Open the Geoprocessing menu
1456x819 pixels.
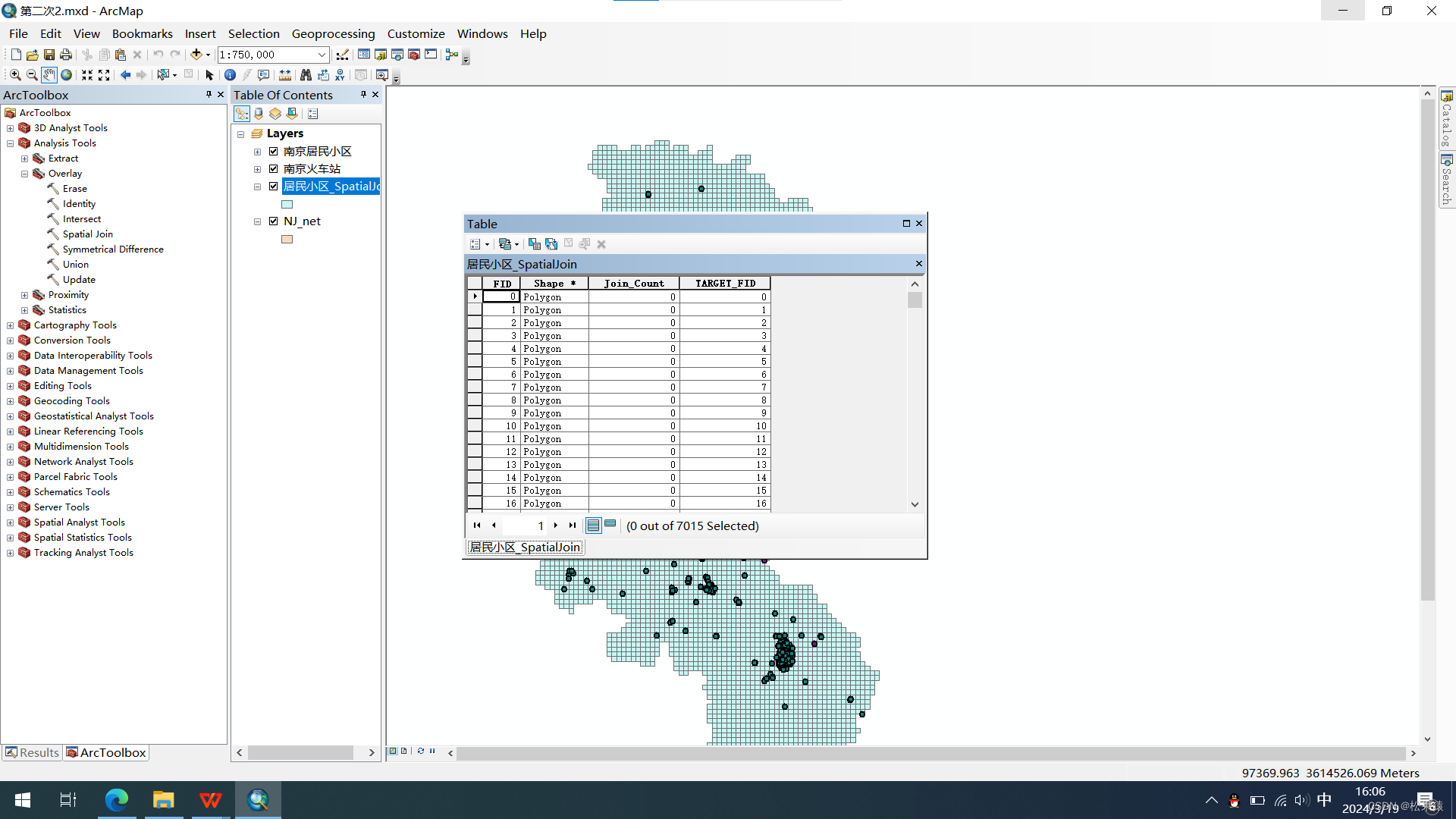[x=333, y=33]
